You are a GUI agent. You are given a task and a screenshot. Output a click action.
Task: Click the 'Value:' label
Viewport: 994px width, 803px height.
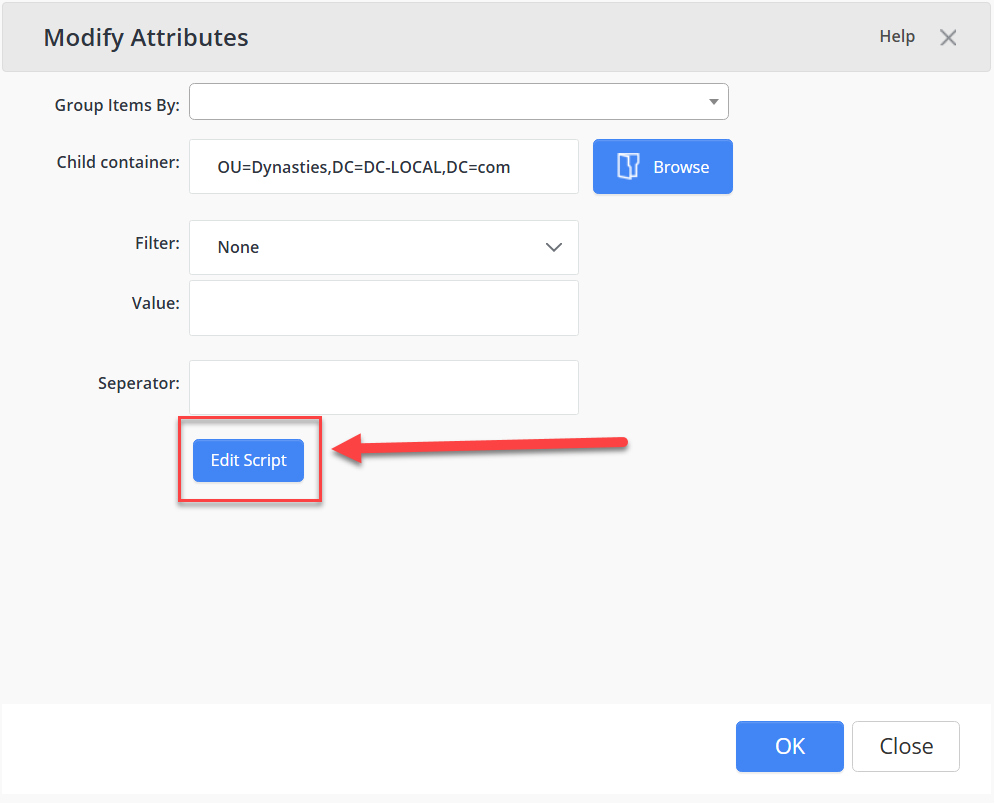point(155,302)
